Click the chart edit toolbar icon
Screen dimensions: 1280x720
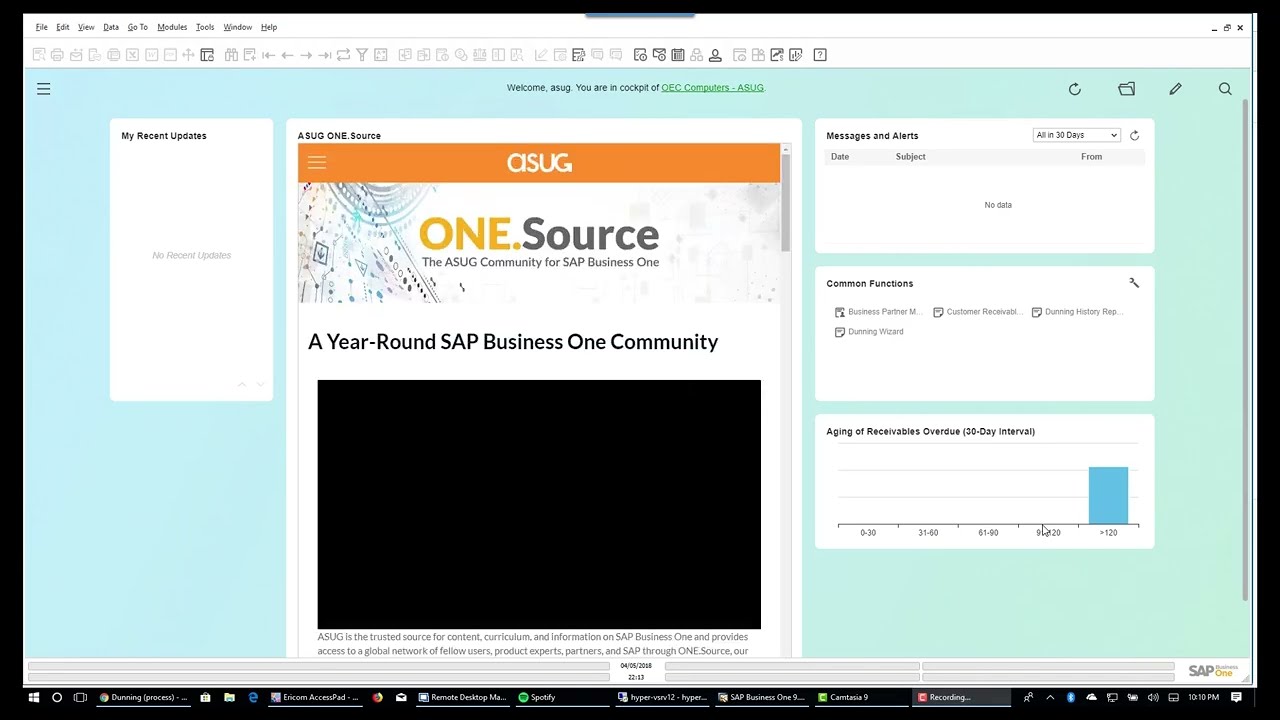click(x=796, y=55)
